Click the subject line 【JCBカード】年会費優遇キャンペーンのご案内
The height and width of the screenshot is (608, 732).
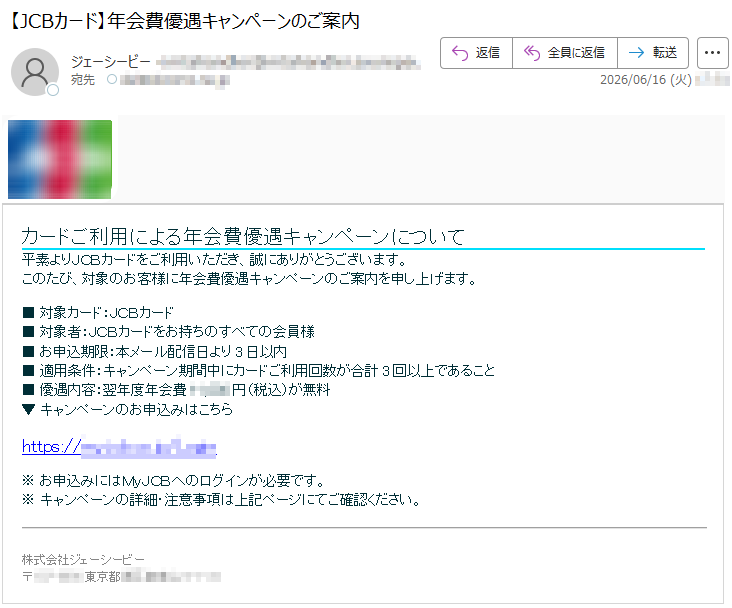[183, 21]
